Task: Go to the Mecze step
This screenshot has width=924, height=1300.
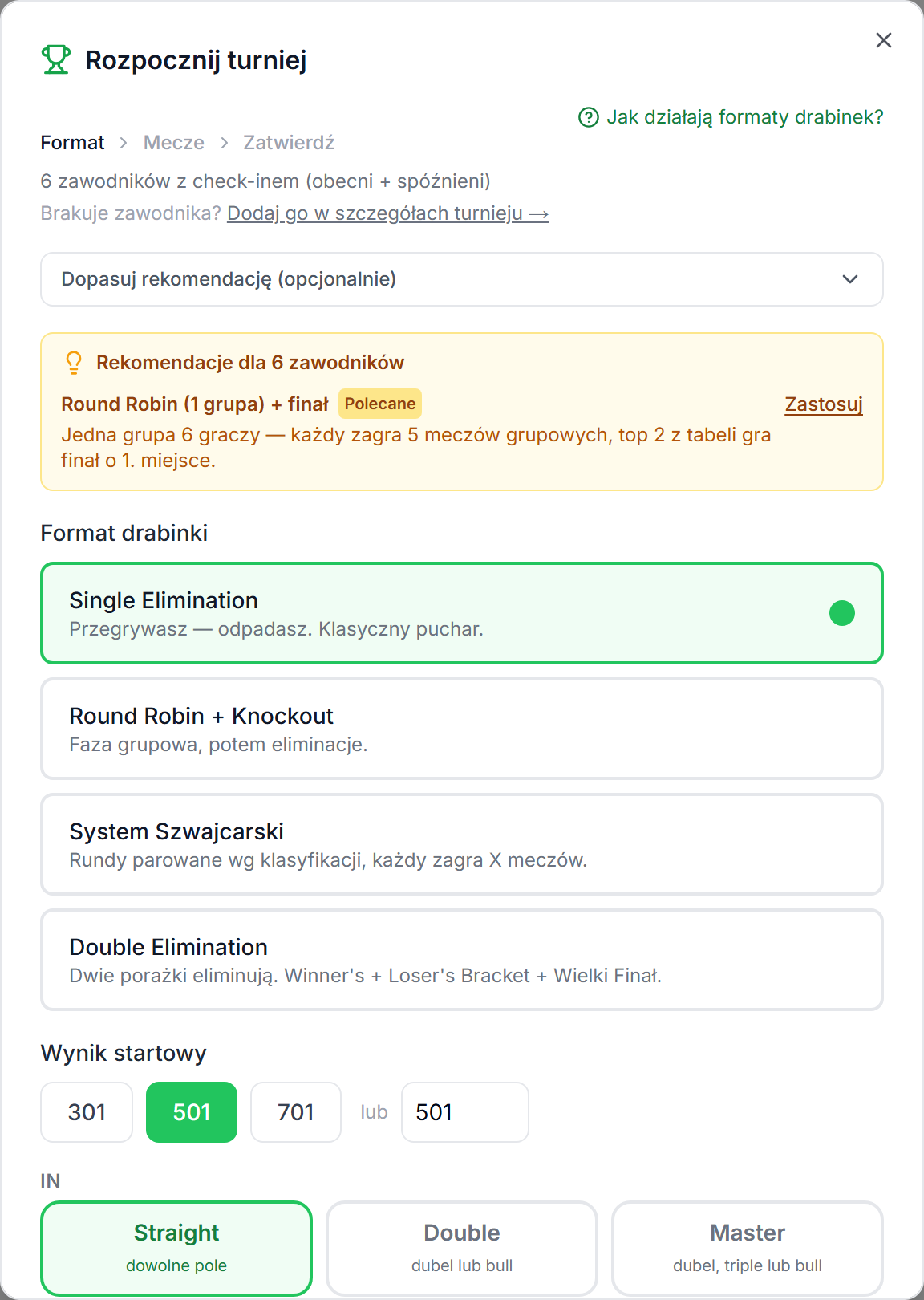Action: [x=174, y=143]
